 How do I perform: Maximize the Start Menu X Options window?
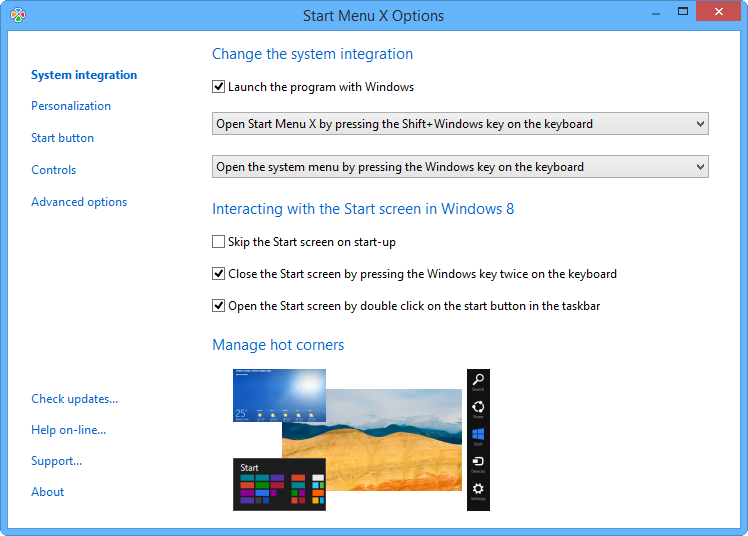pyautogui.click(x=683, y=11)
